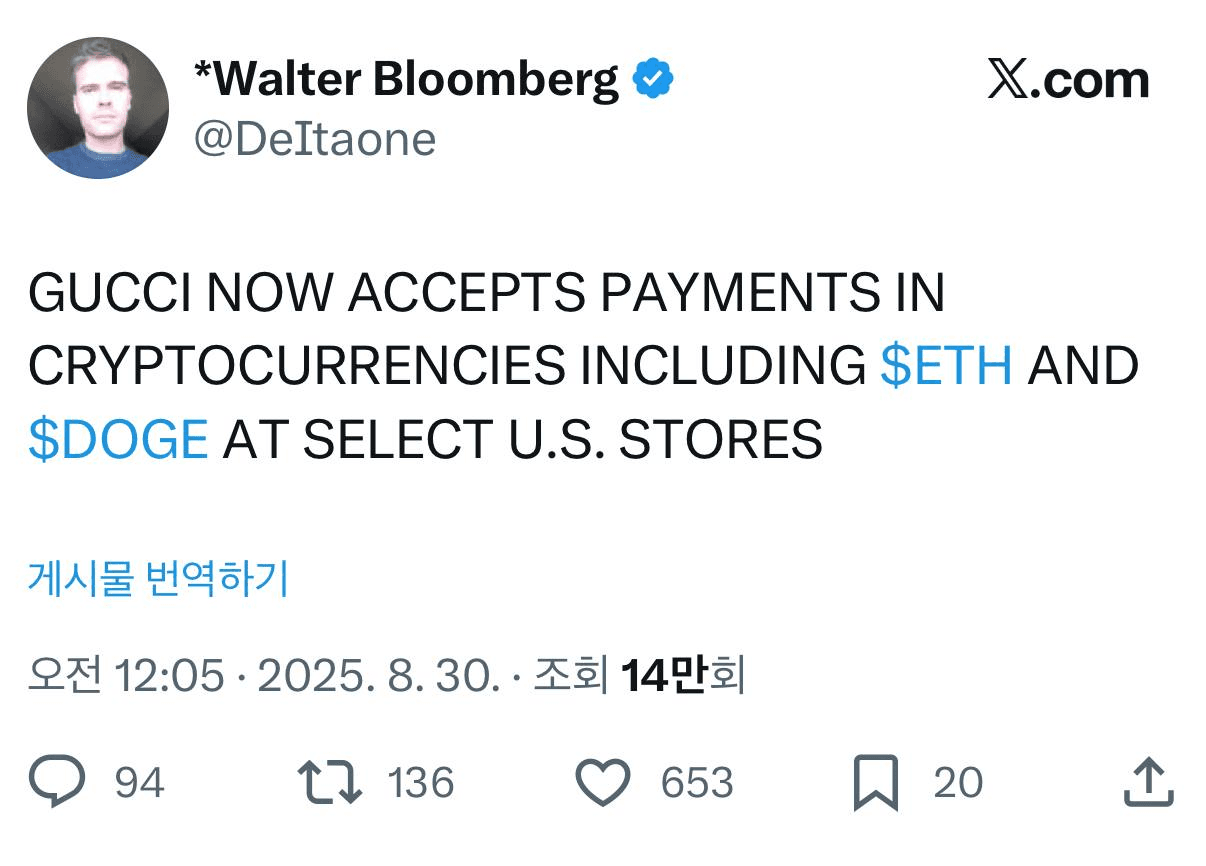
Task: Open Walter Bloomberg's profile picture
Action: point(98,109)
